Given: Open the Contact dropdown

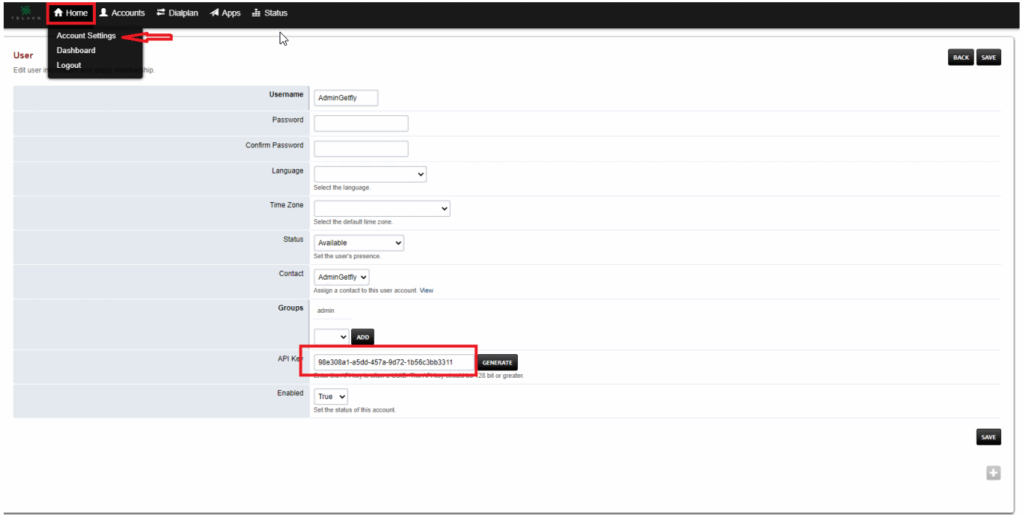Looking at the screenshot, I should [342, 277].
